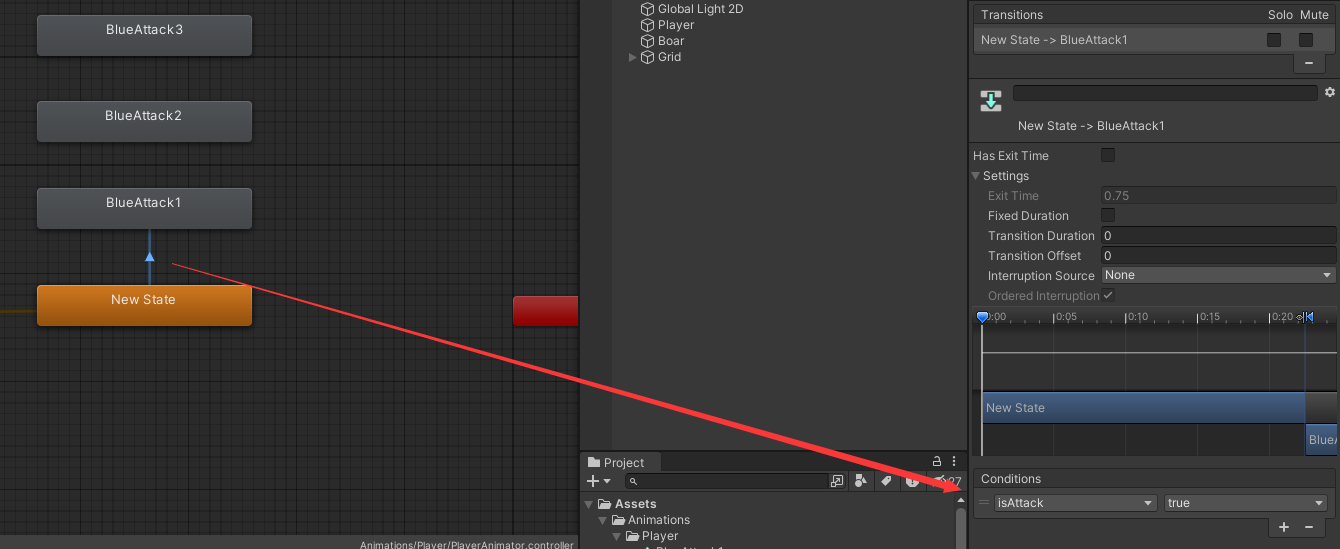Open the true value condition dropdown

[1246, 503]
